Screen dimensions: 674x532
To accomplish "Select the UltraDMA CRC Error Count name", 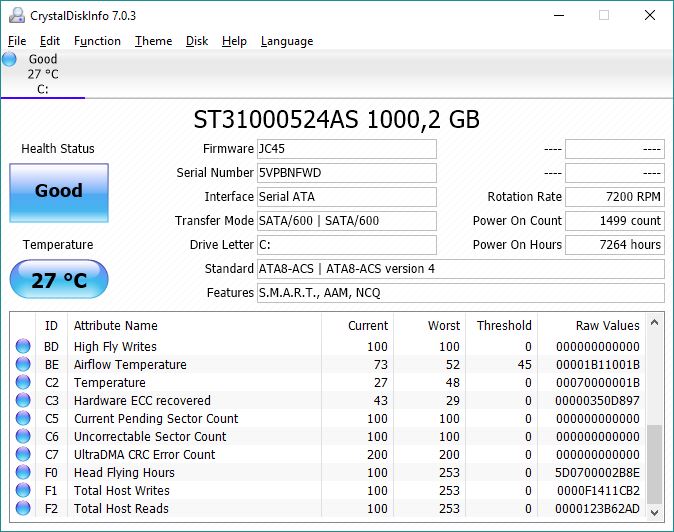I will pyautogui.click(x=144, y=455).
